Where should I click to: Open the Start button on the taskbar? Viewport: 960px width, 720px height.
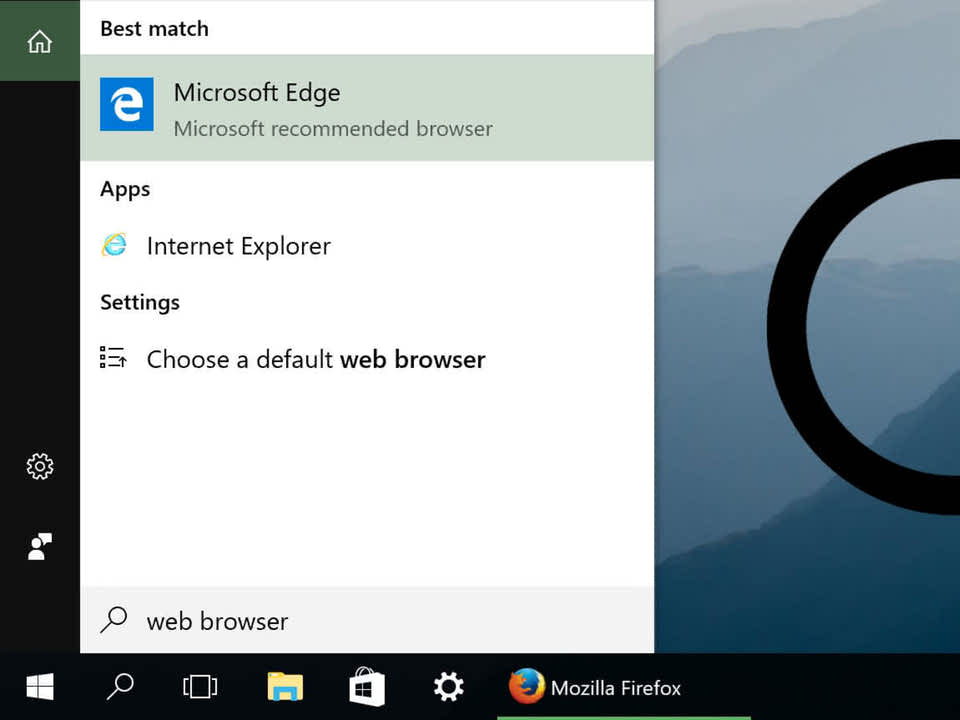pyautogui.click(x=38, y=687)
